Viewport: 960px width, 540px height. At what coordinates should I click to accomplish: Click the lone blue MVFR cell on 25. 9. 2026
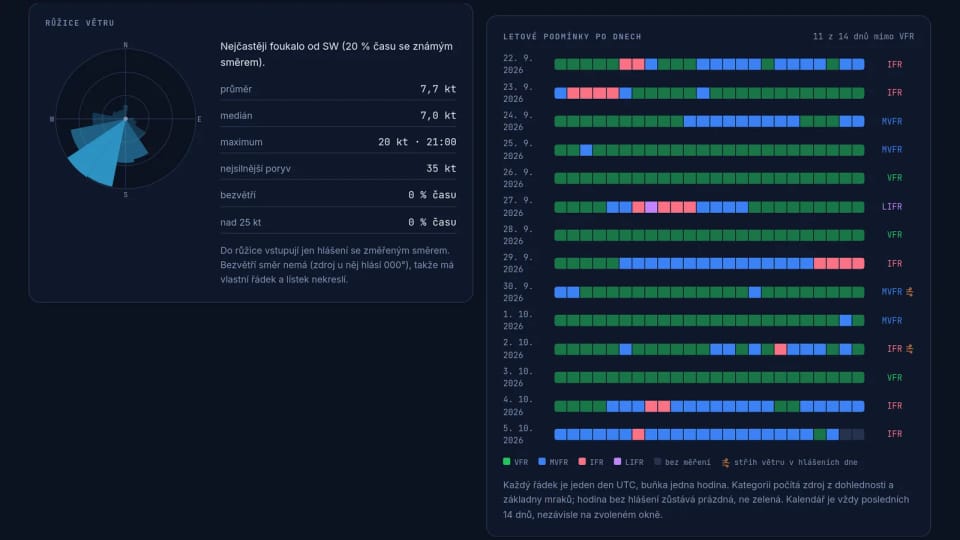coord(586,150)
